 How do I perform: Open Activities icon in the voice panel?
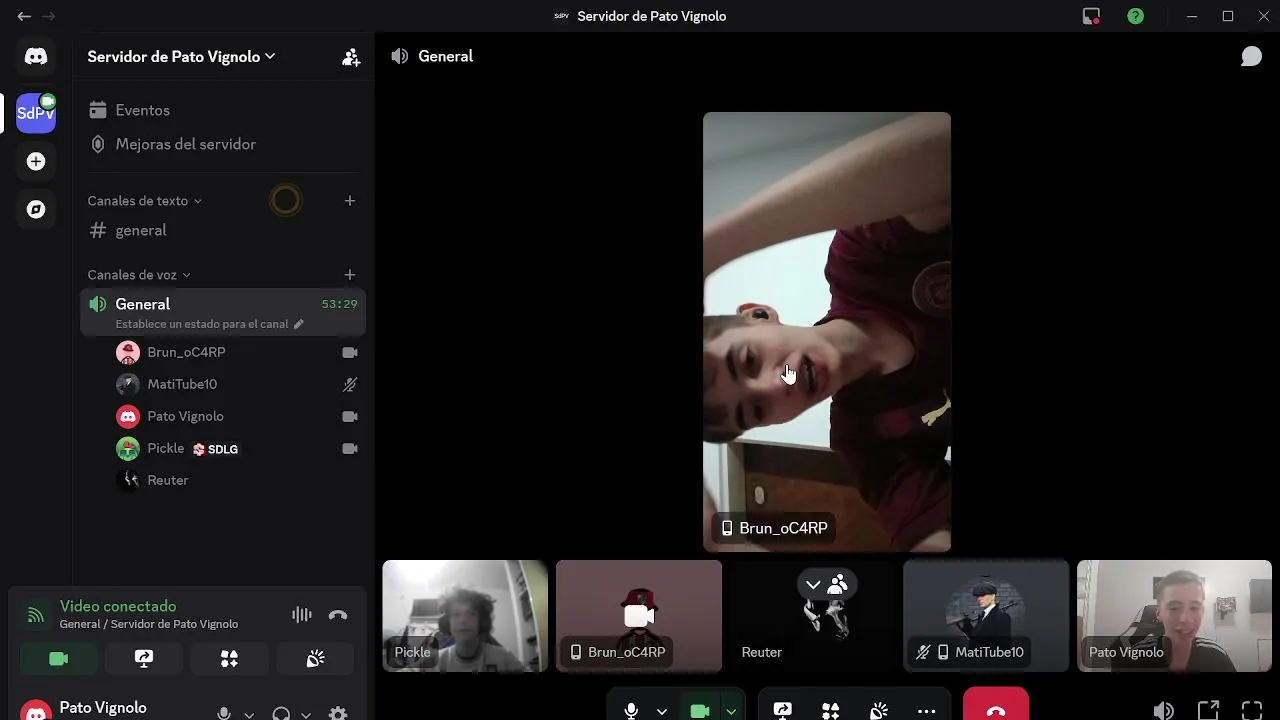[x=229, y=658]
